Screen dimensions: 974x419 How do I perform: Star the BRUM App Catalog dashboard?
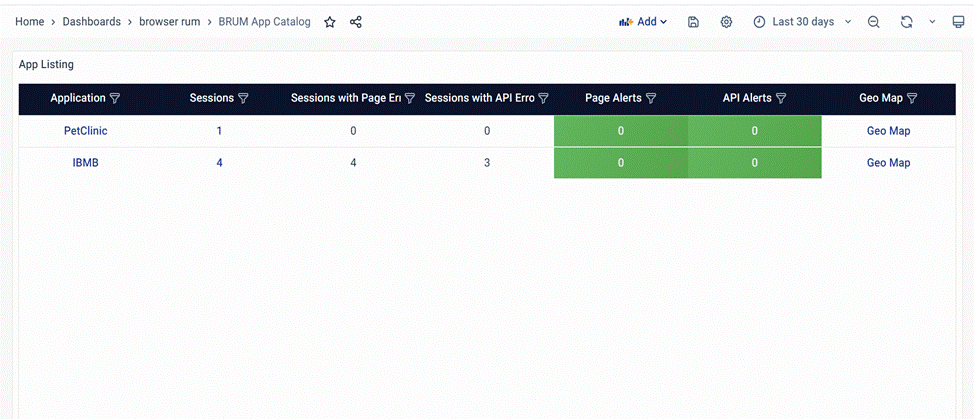[x=330, y=22]
